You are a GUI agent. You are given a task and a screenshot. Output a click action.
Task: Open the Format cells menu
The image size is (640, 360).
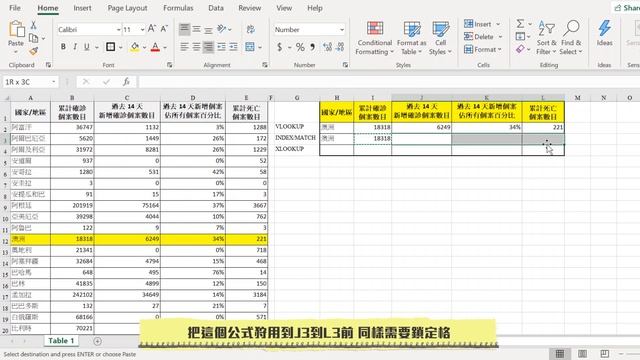pos(482,49)
